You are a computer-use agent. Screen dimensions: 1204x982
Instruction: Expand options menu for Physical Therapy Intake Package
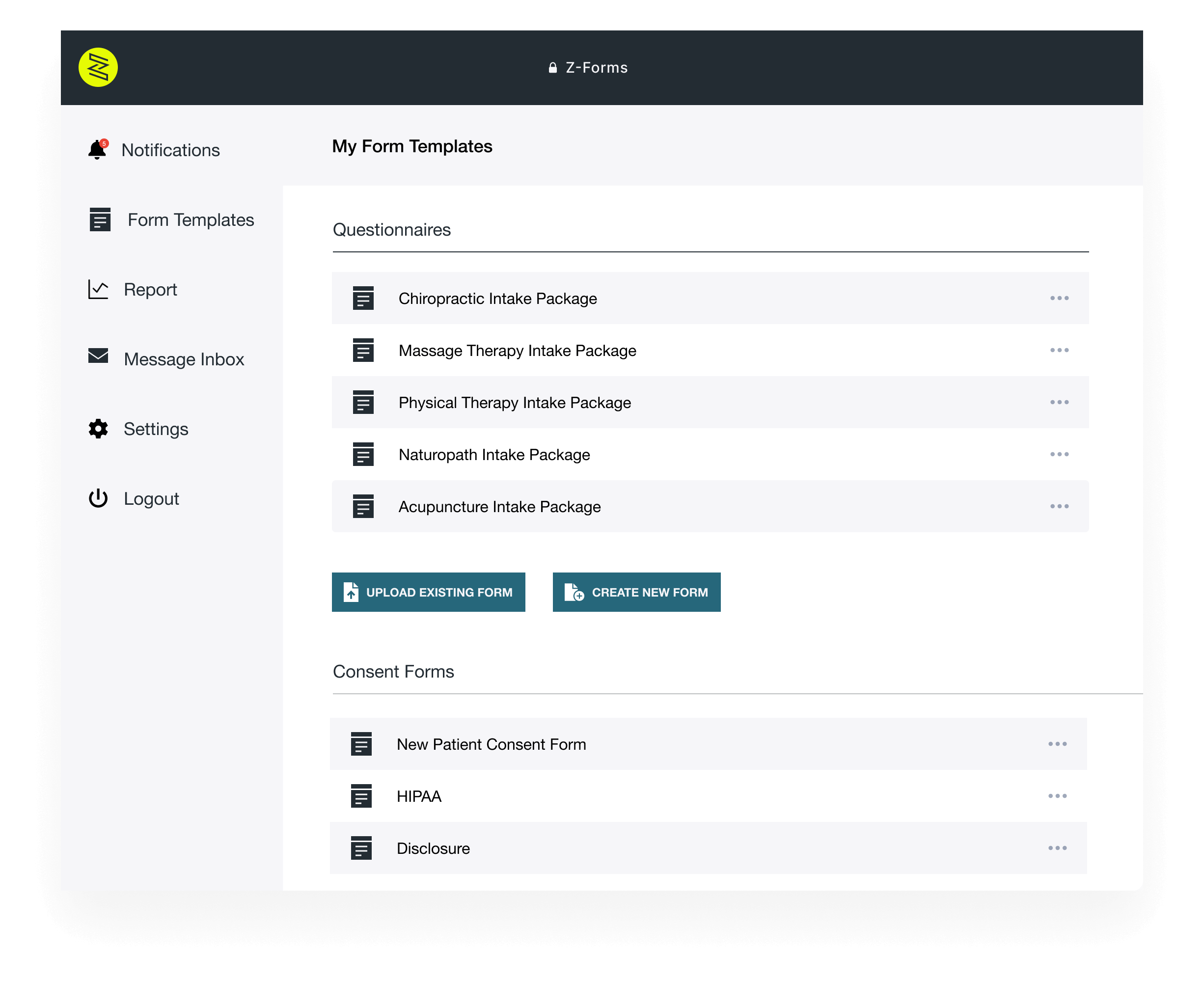(x=1059, y=402)
